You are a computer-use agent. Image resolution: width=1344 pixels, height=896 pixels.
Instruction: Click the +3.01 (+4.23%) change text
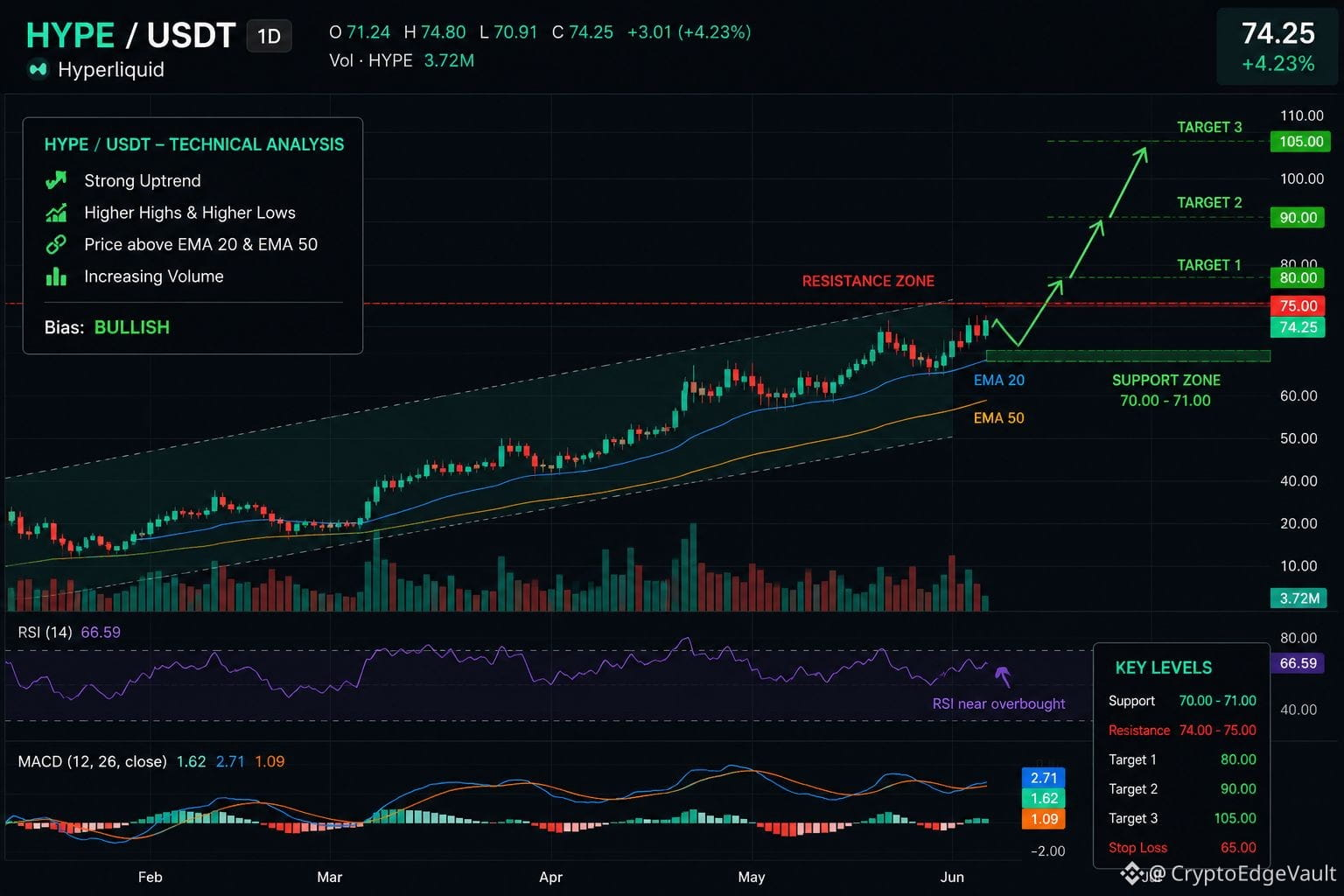tap(689, 32)
